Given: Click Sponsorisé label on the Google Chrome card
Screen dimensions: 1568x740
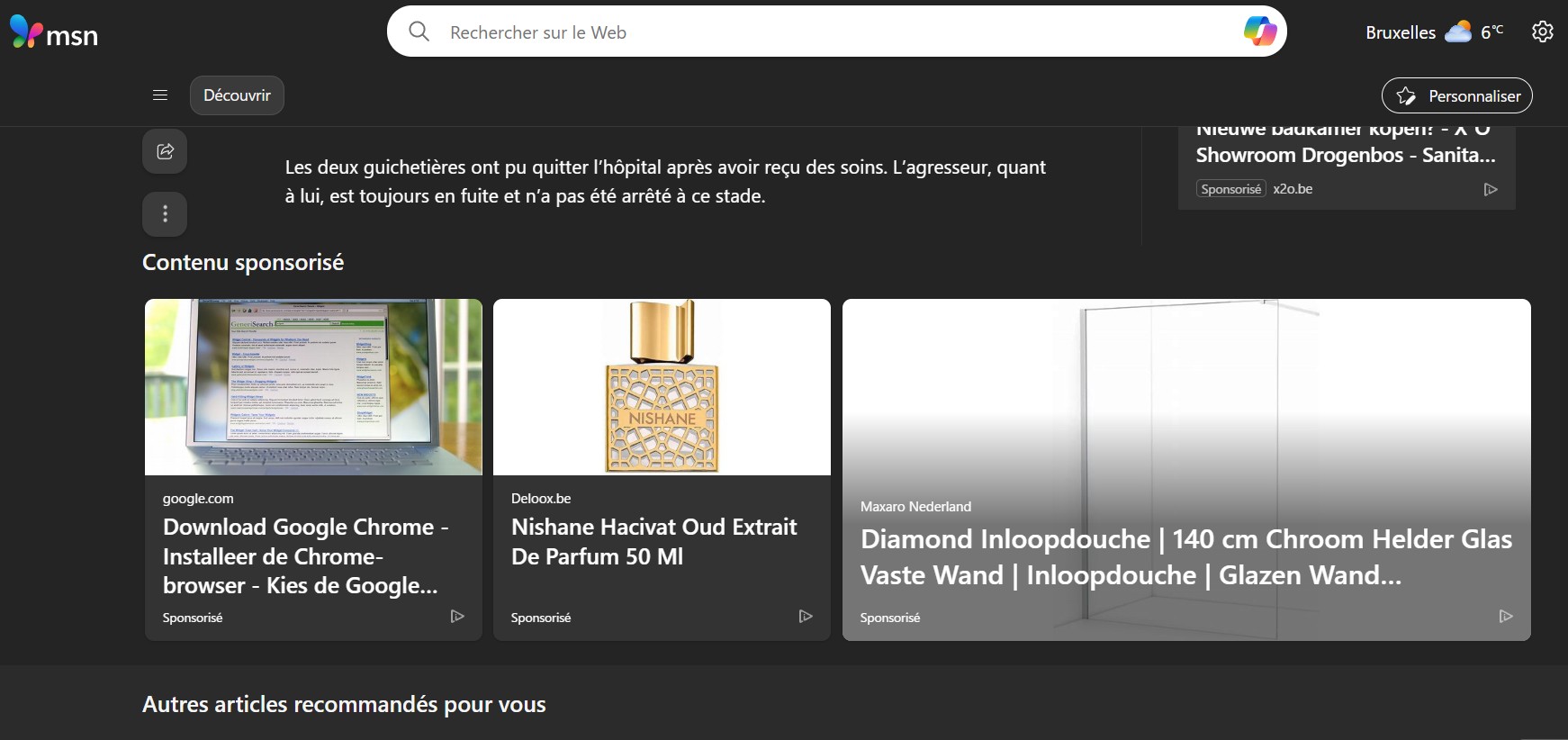Looking at the screenshot, I should pos(193,618).
